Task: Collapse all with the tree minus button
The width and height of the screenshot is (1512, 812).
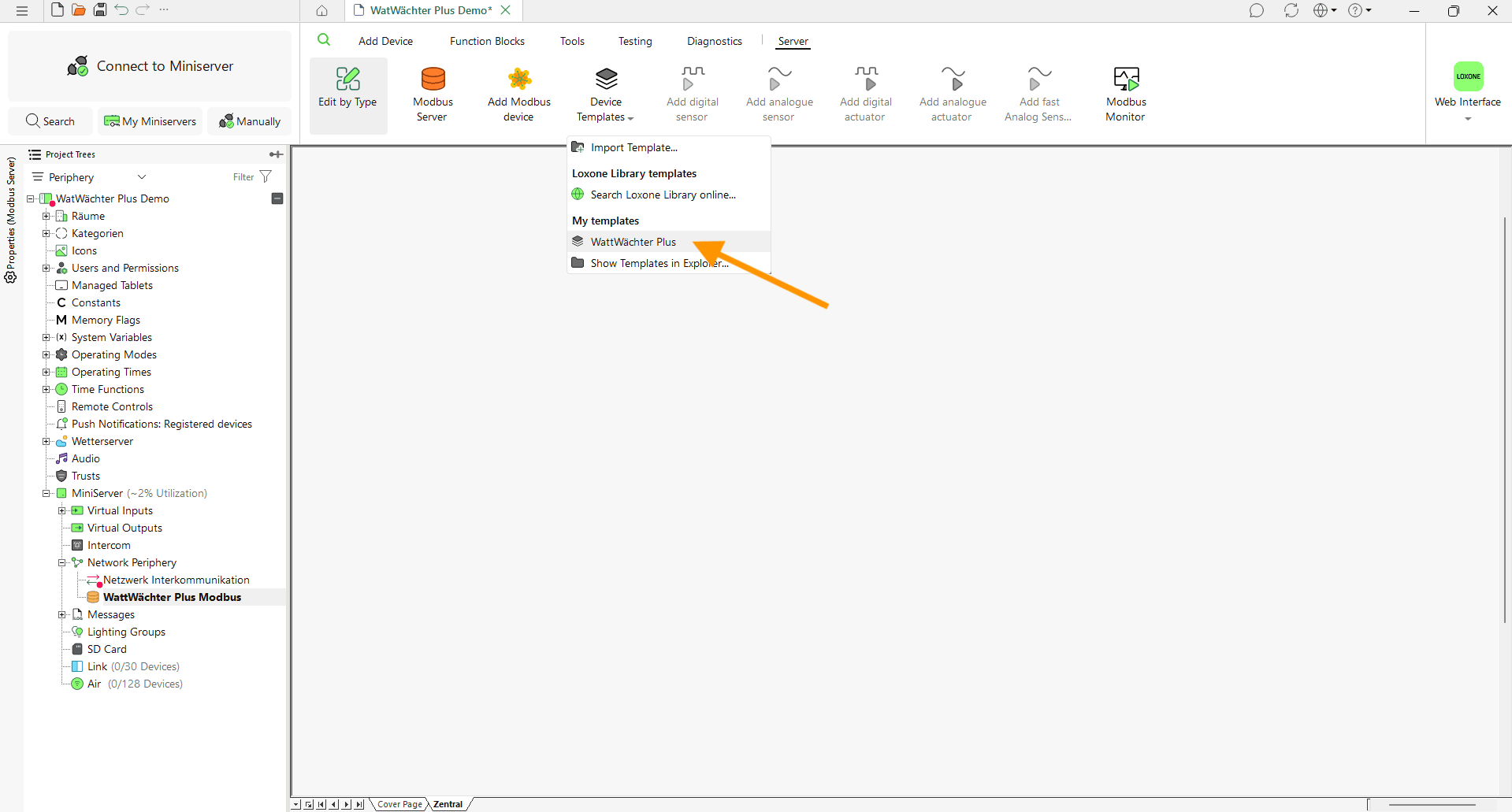Action: point(277,198)
